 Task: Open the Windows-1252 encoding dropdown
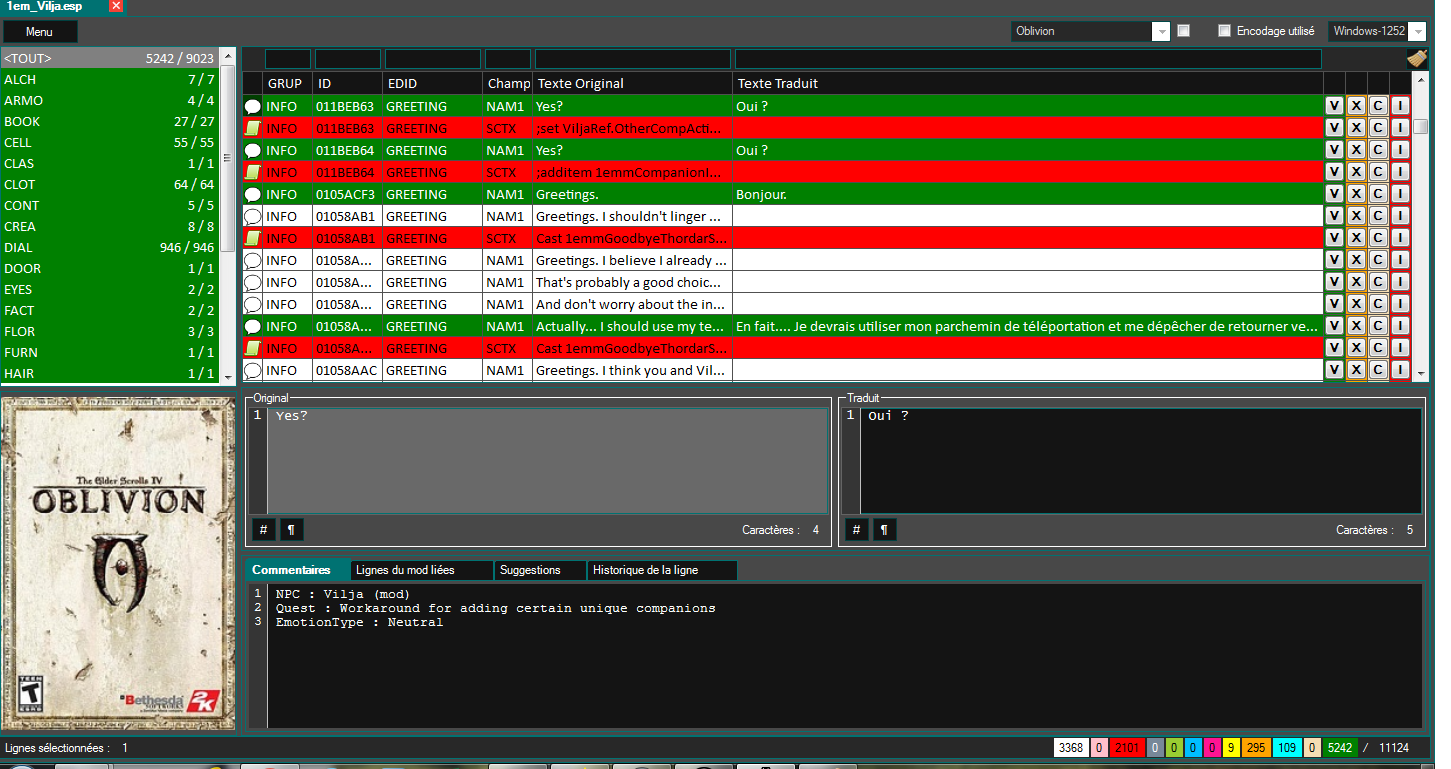[1377, 31]
